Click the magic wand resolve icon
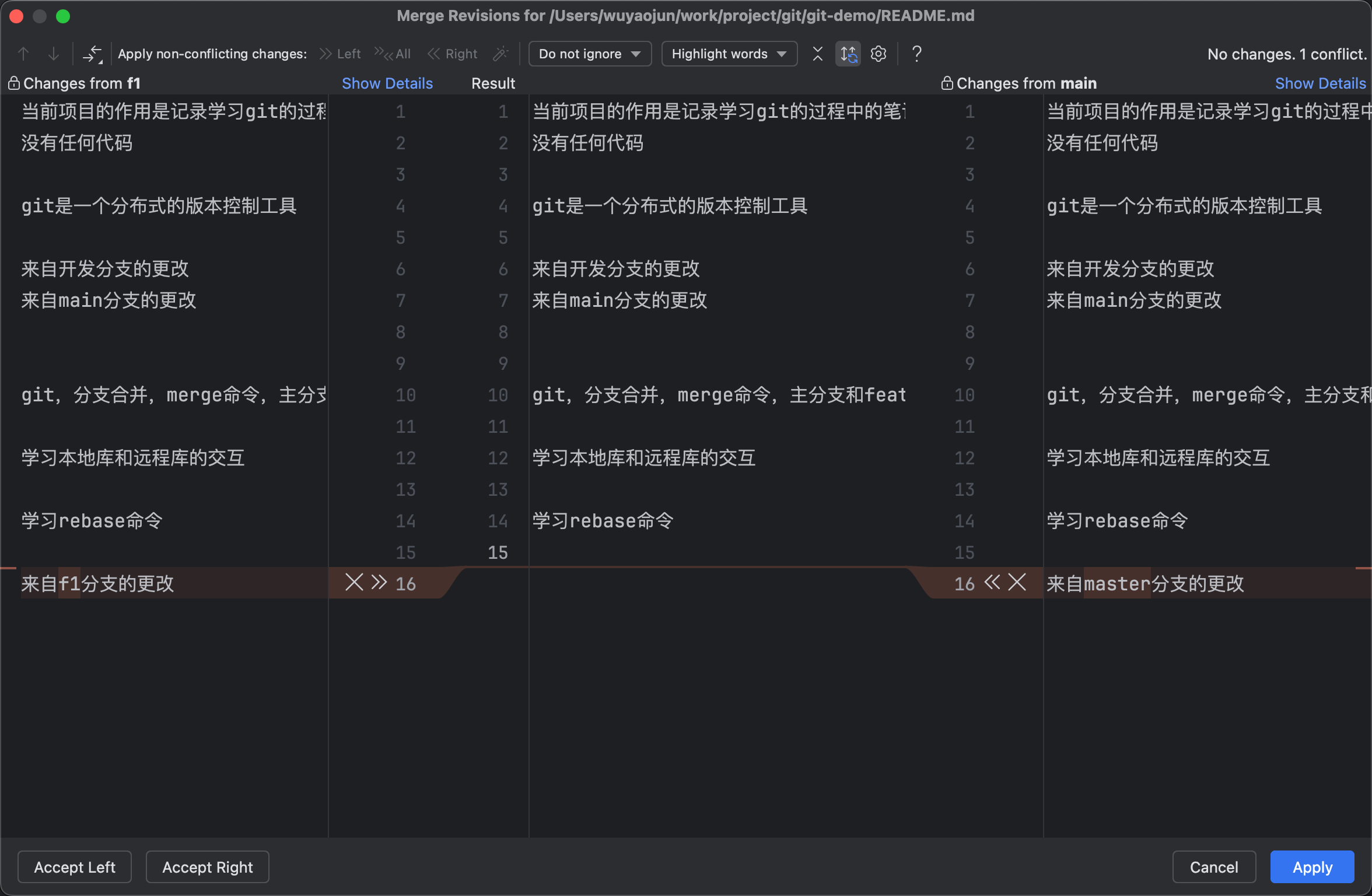Viewport: 1372px width, 896px height. coord(501,54)
